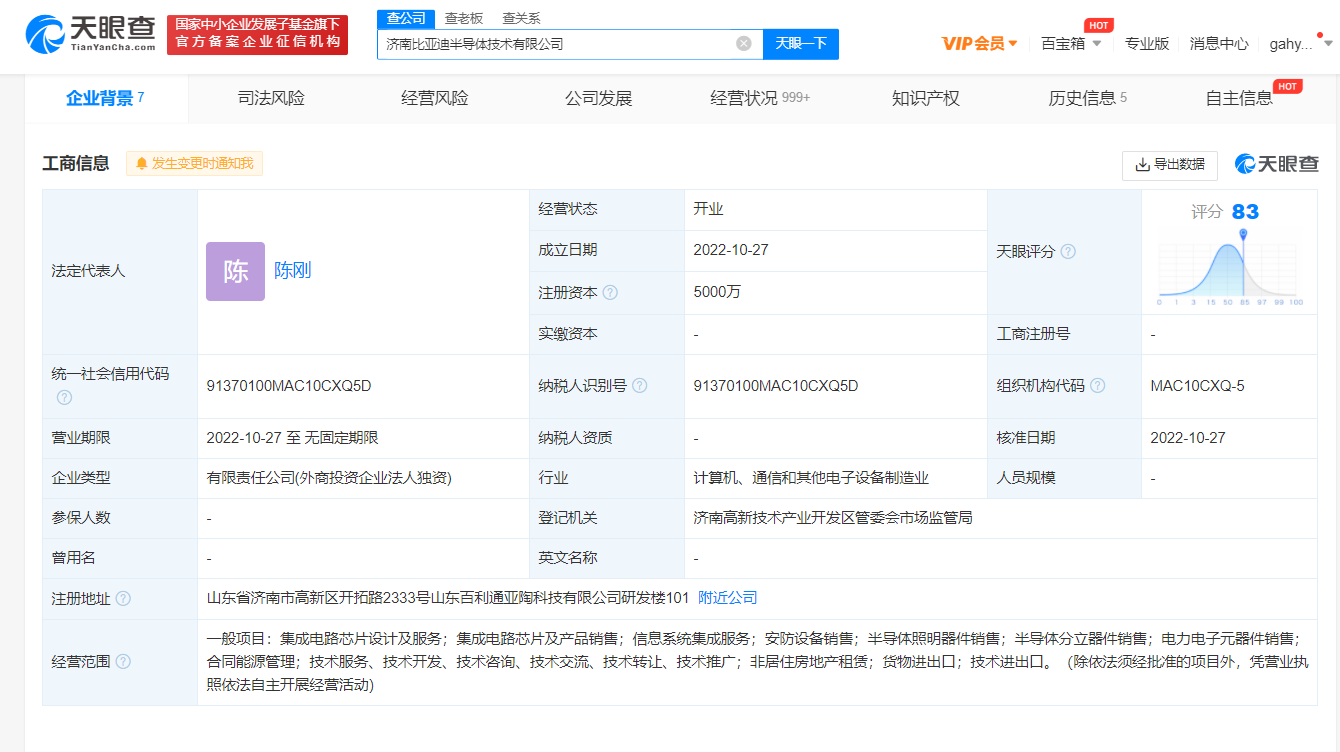1340x752 pixels.
Task: Click inside the company name search field
Action: [x=550, y=44]
